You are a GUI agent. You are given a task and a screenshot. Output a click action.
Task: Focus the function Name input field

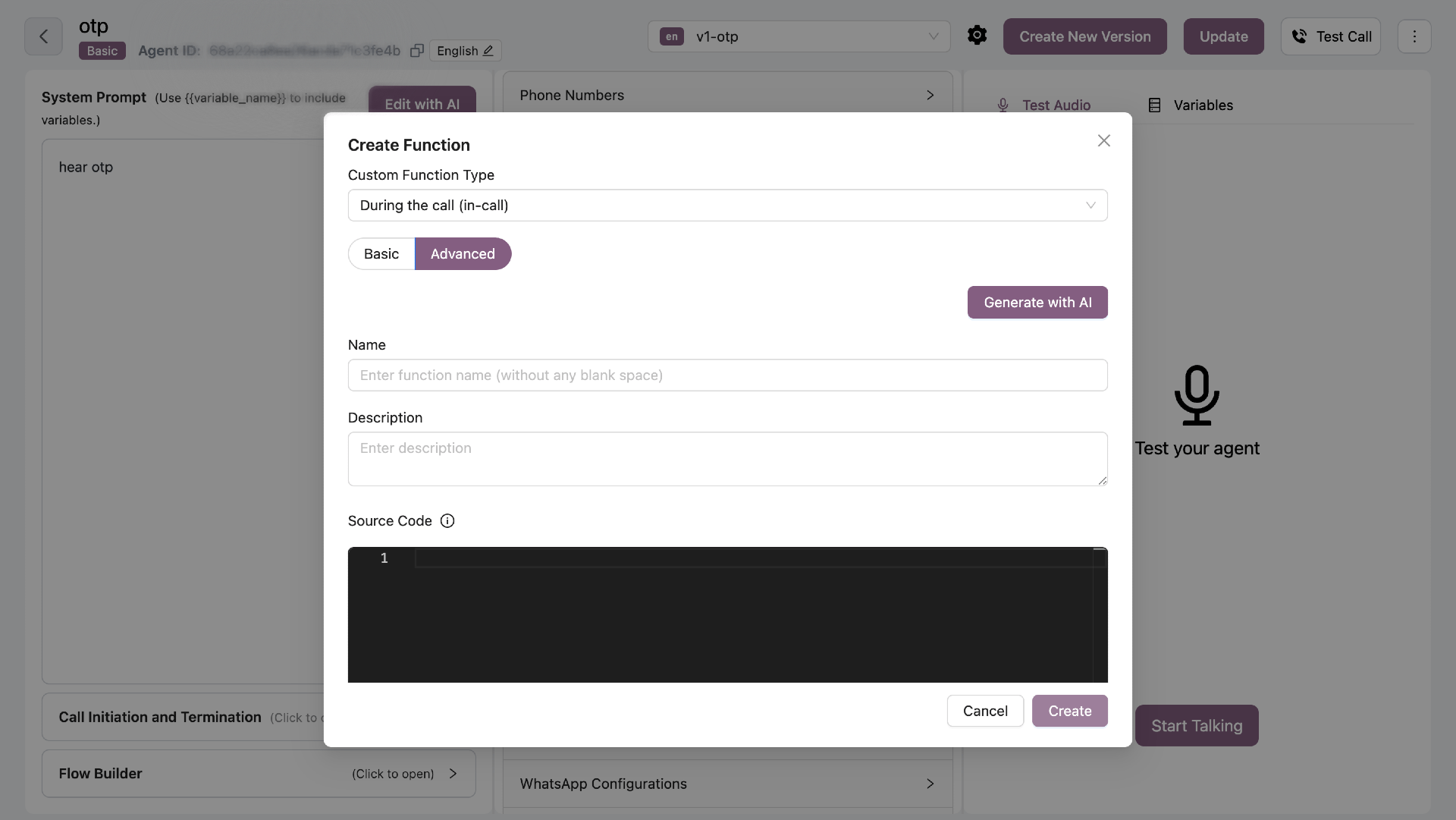click(x=727, y=375)
